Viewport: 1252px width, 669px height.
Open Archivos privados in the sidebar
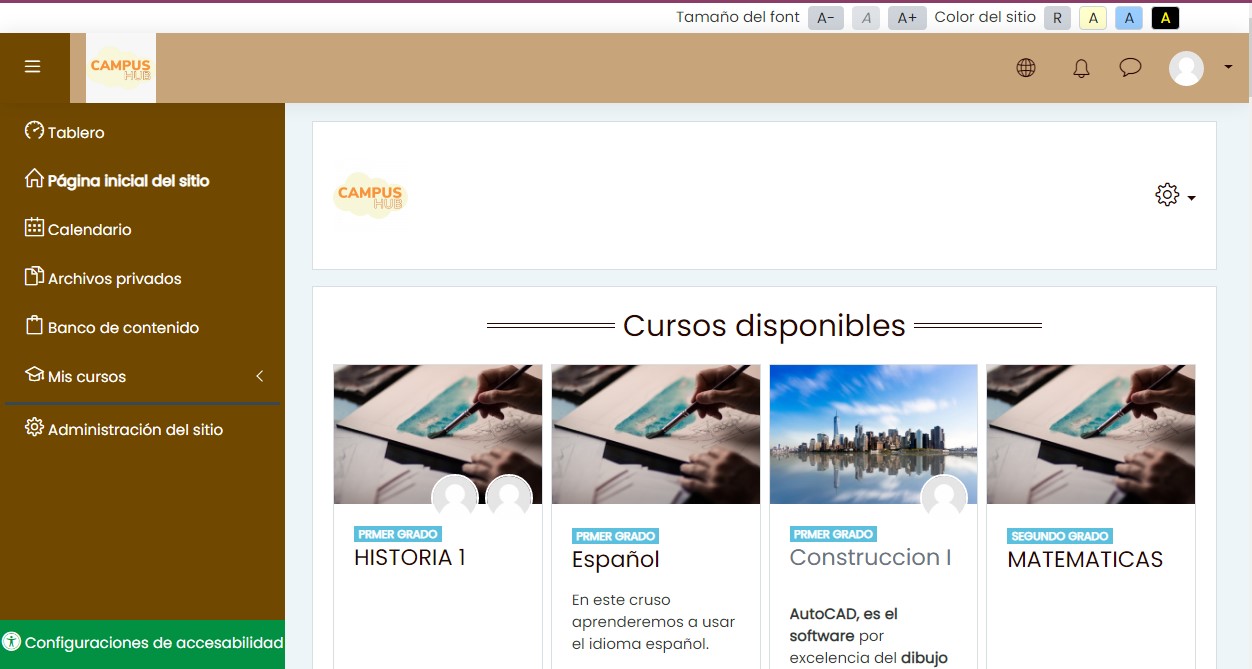click(114, 278)
